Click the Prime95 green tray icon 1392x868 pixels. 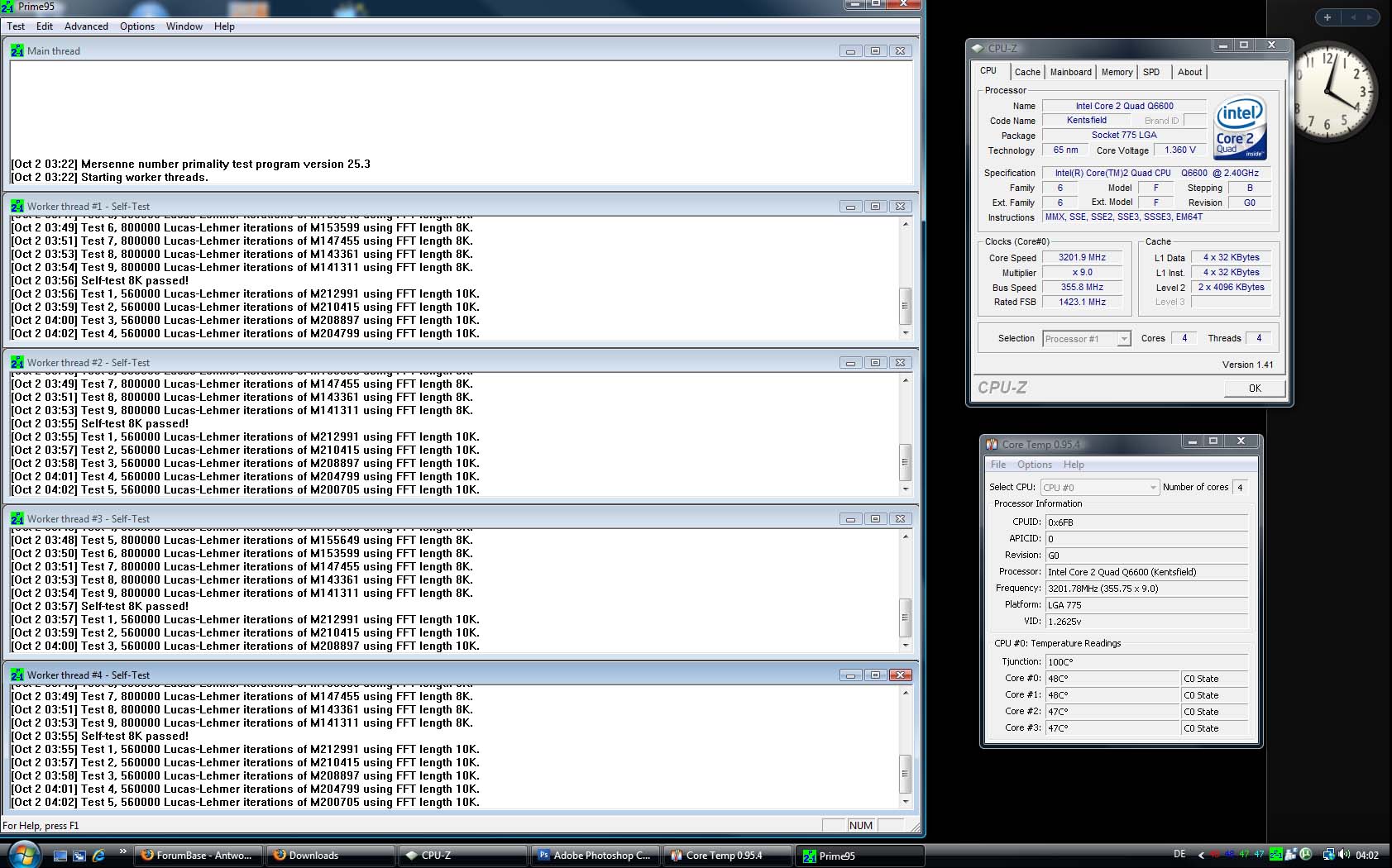tap(1275, 855)
